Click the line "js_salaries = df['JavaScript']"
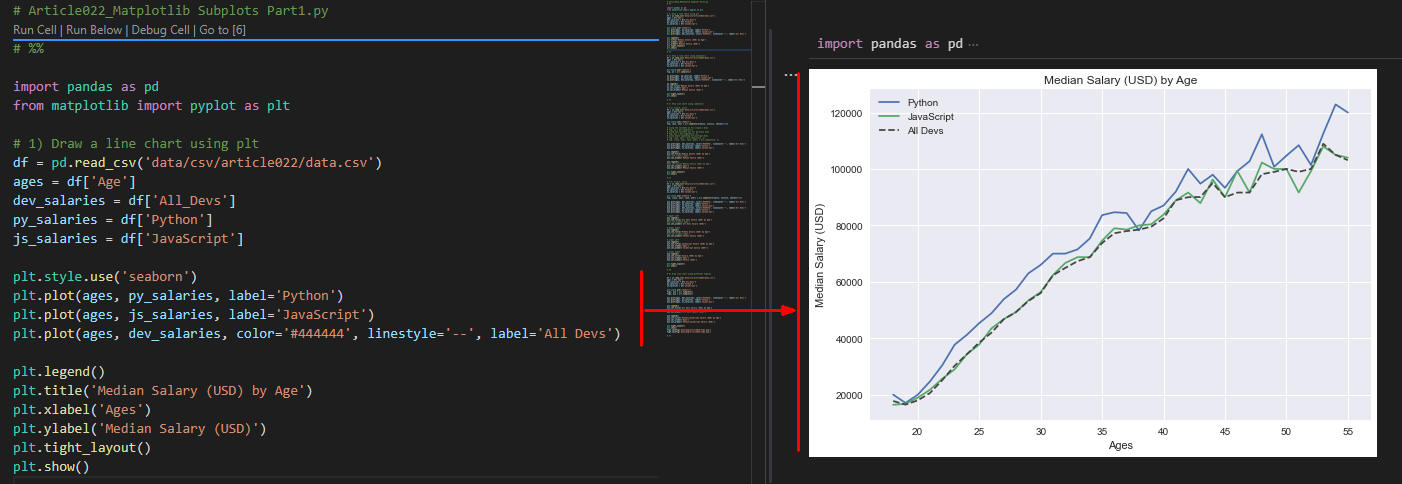The height and width of the screenshot is (484, 1402). [x=128, y=239]
